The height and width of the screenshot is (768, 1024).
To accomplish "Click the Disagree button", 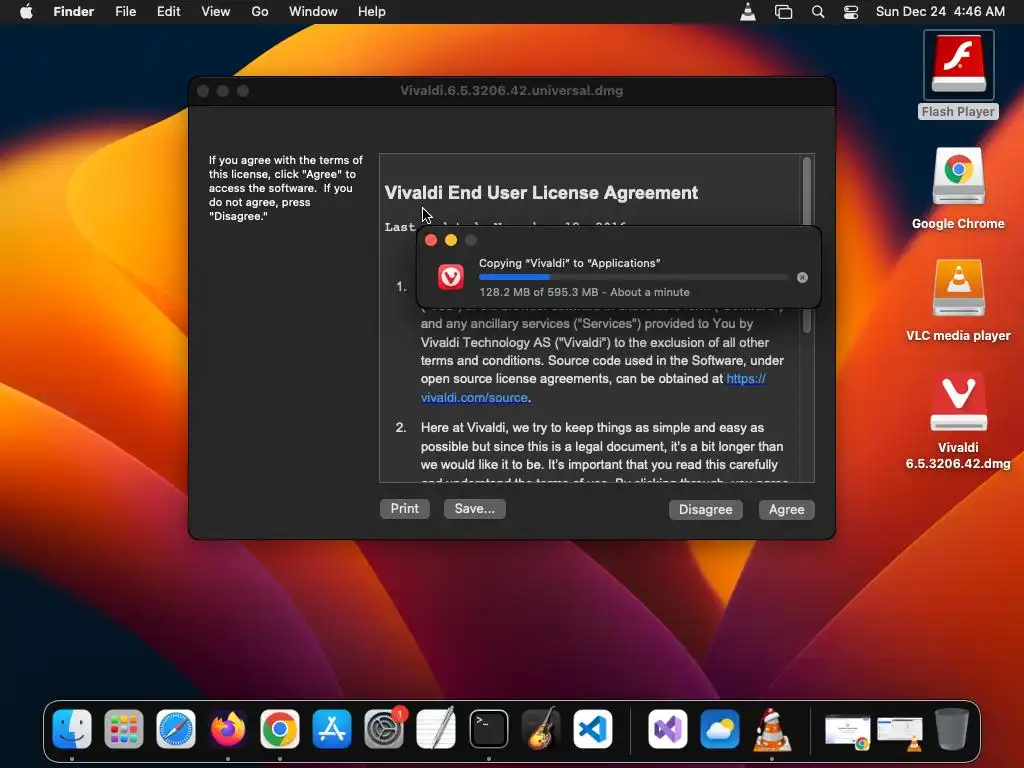I will tap(705, 509).
